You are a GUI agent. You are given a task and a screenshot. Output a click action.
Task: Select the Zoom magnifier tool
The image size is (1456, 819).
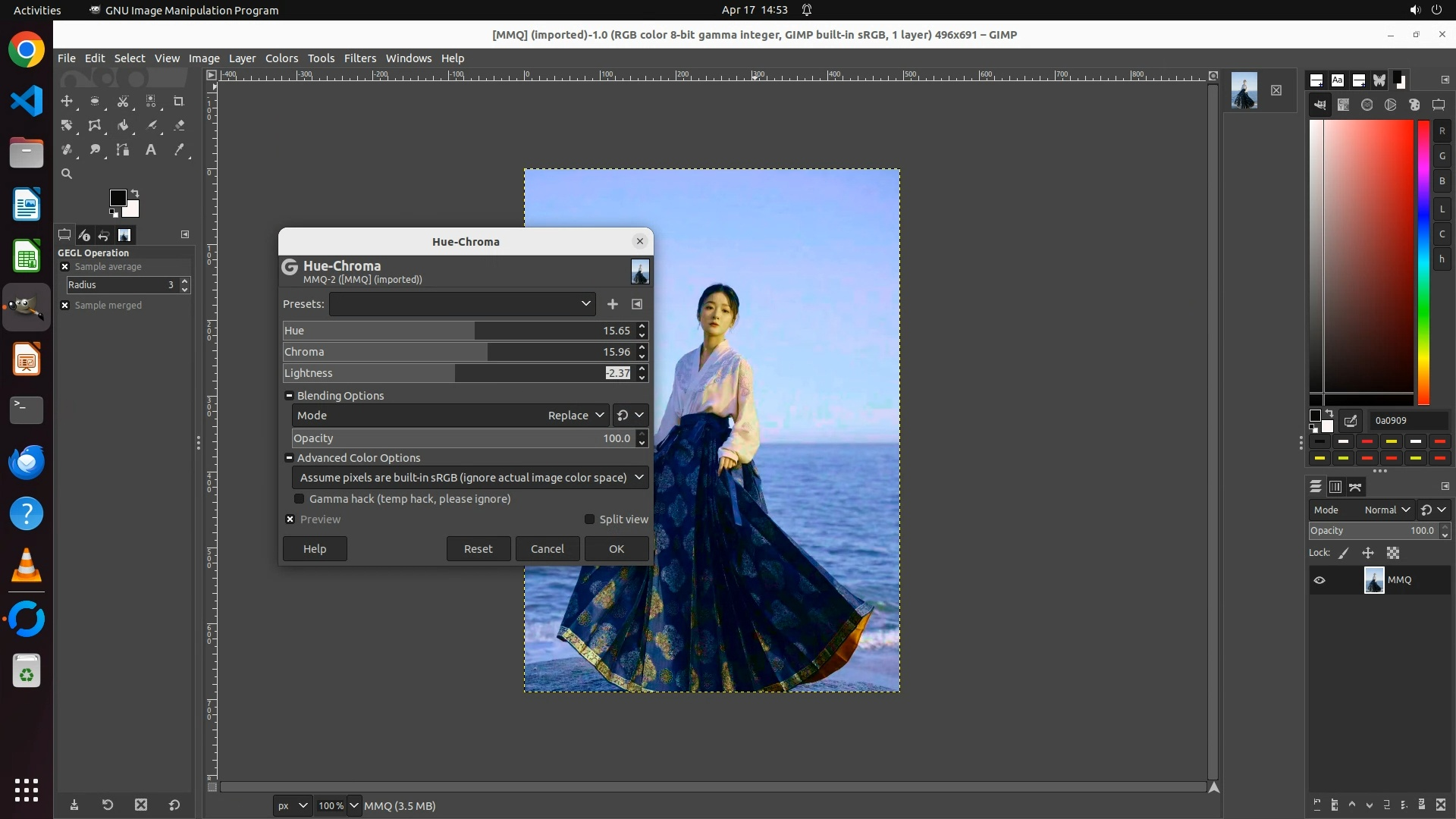[67, 174]
